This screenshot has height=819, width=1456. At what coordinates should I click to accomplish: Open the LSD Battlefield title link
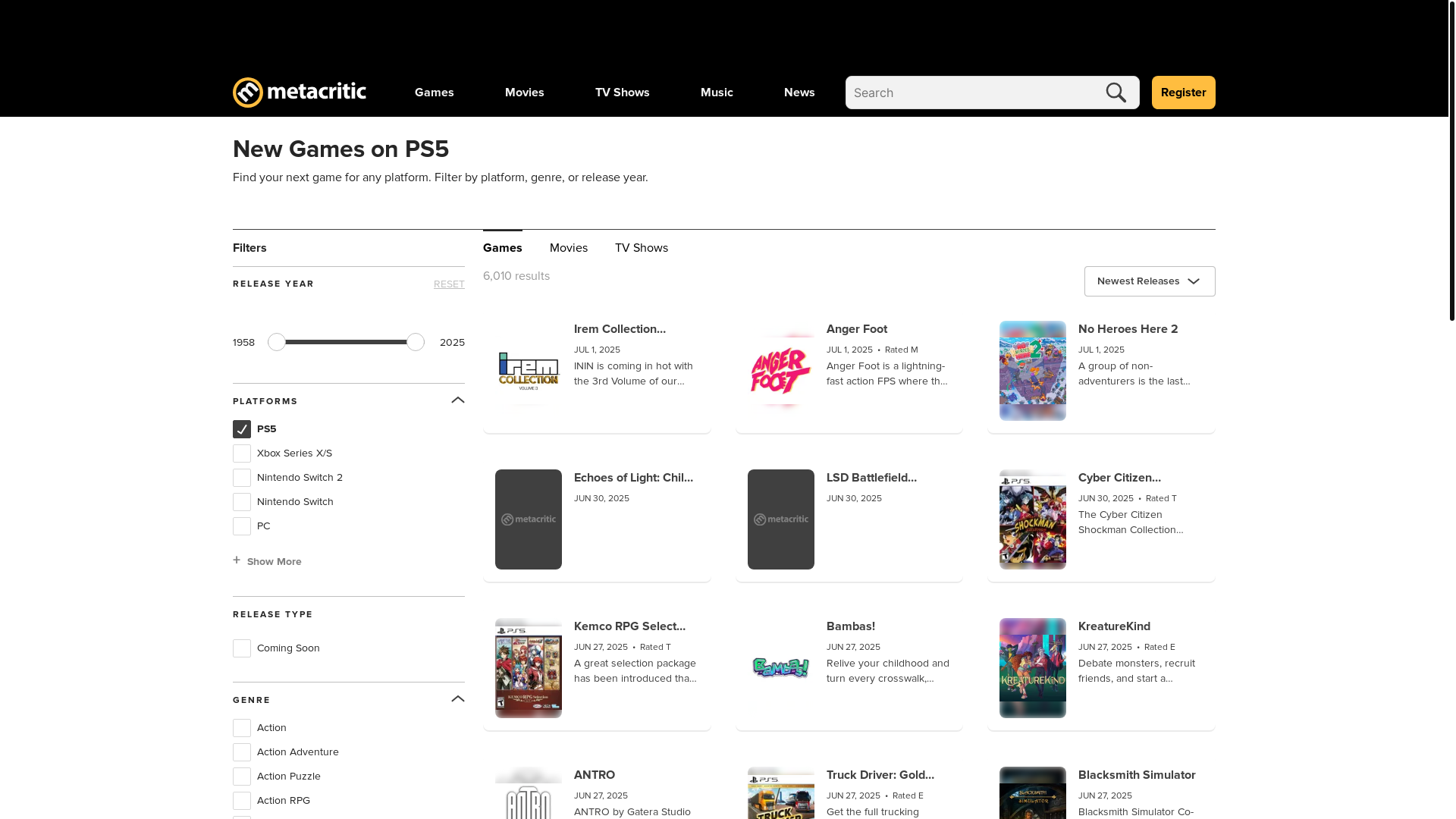(x=871, y=478)
